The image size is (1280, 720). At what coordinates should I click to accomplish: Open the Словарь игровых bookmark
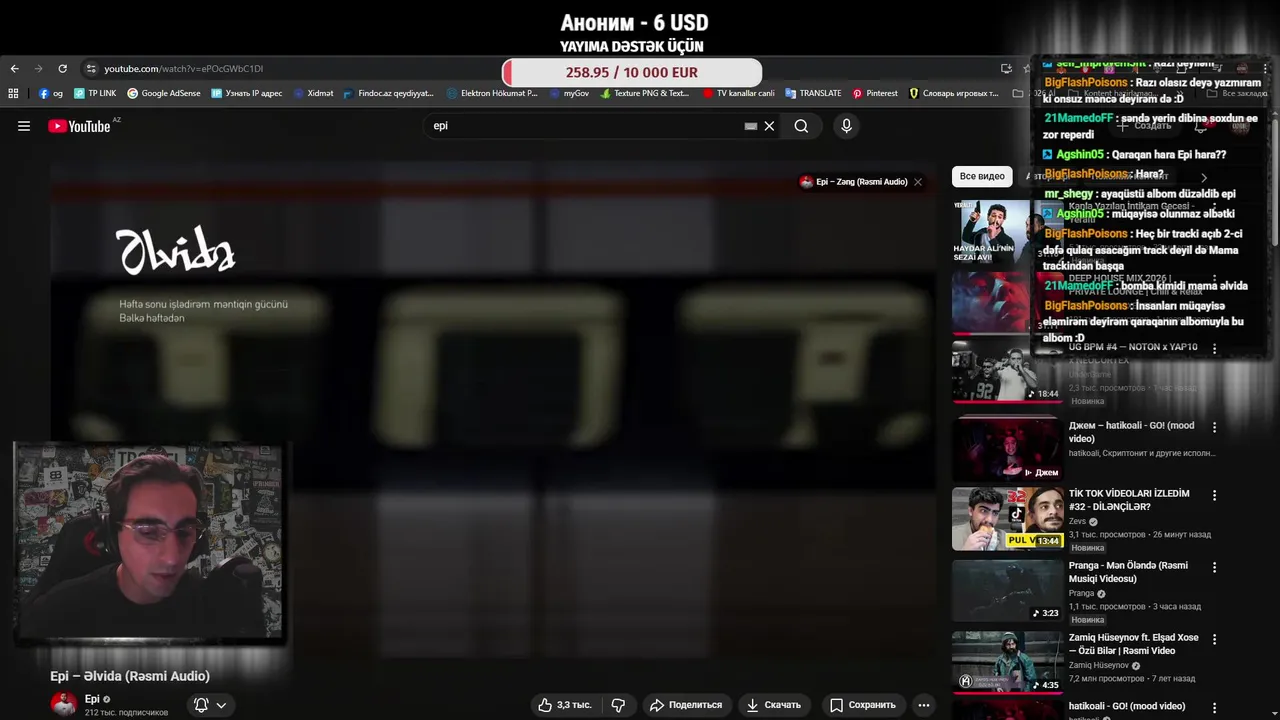953,93
